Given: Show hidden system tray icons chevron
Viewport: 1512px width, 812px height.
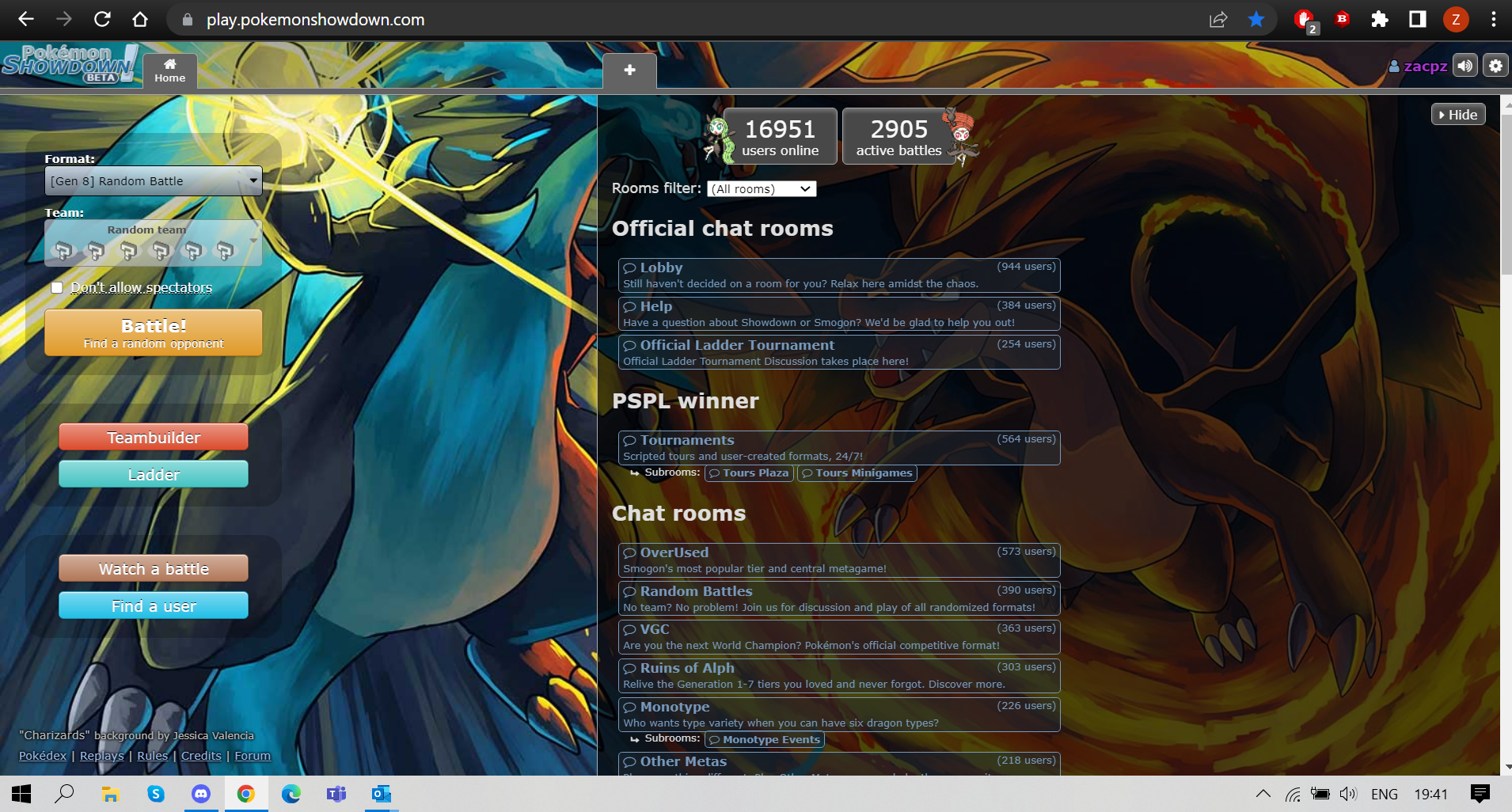Looking at the screenshot, I should coord(1263,794).
